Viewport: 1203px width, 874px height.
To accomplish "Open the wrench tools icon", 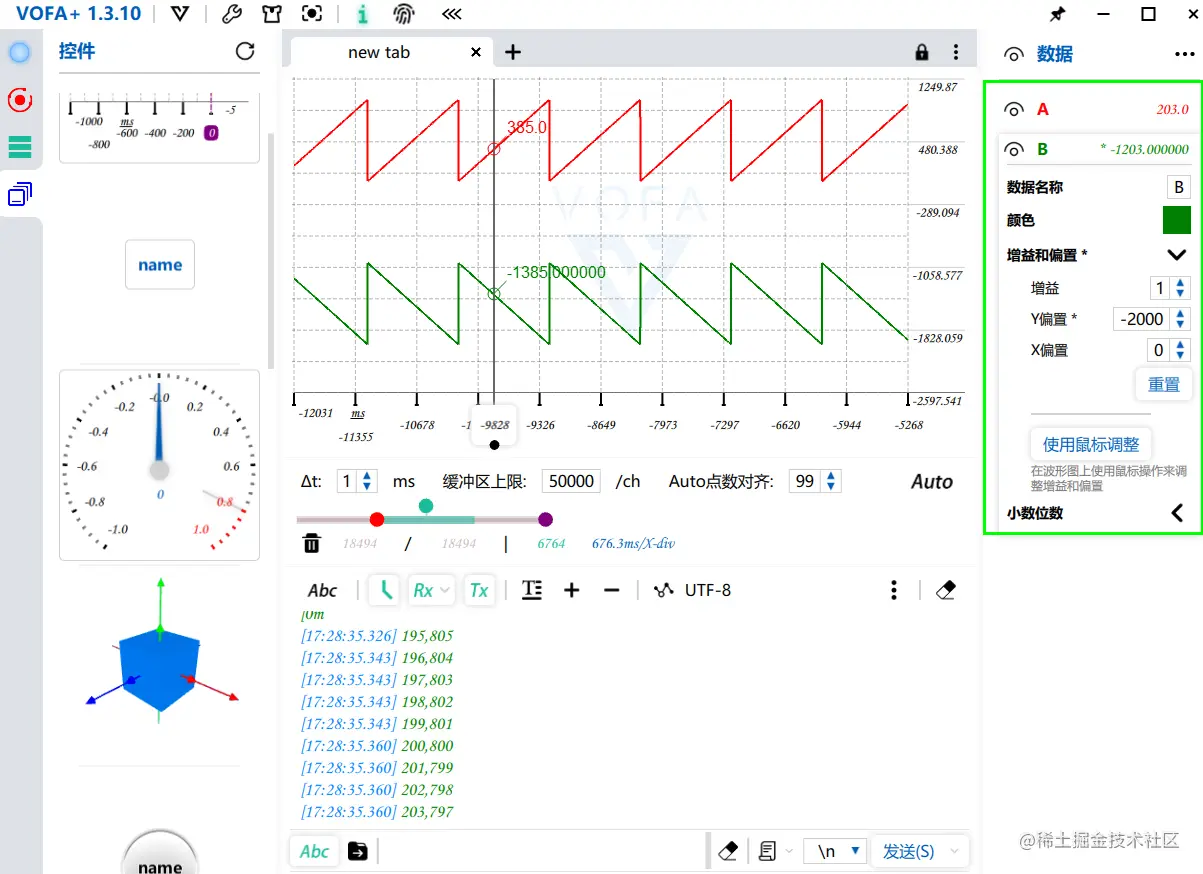I will pyautogui.click(x=231, y=14).
